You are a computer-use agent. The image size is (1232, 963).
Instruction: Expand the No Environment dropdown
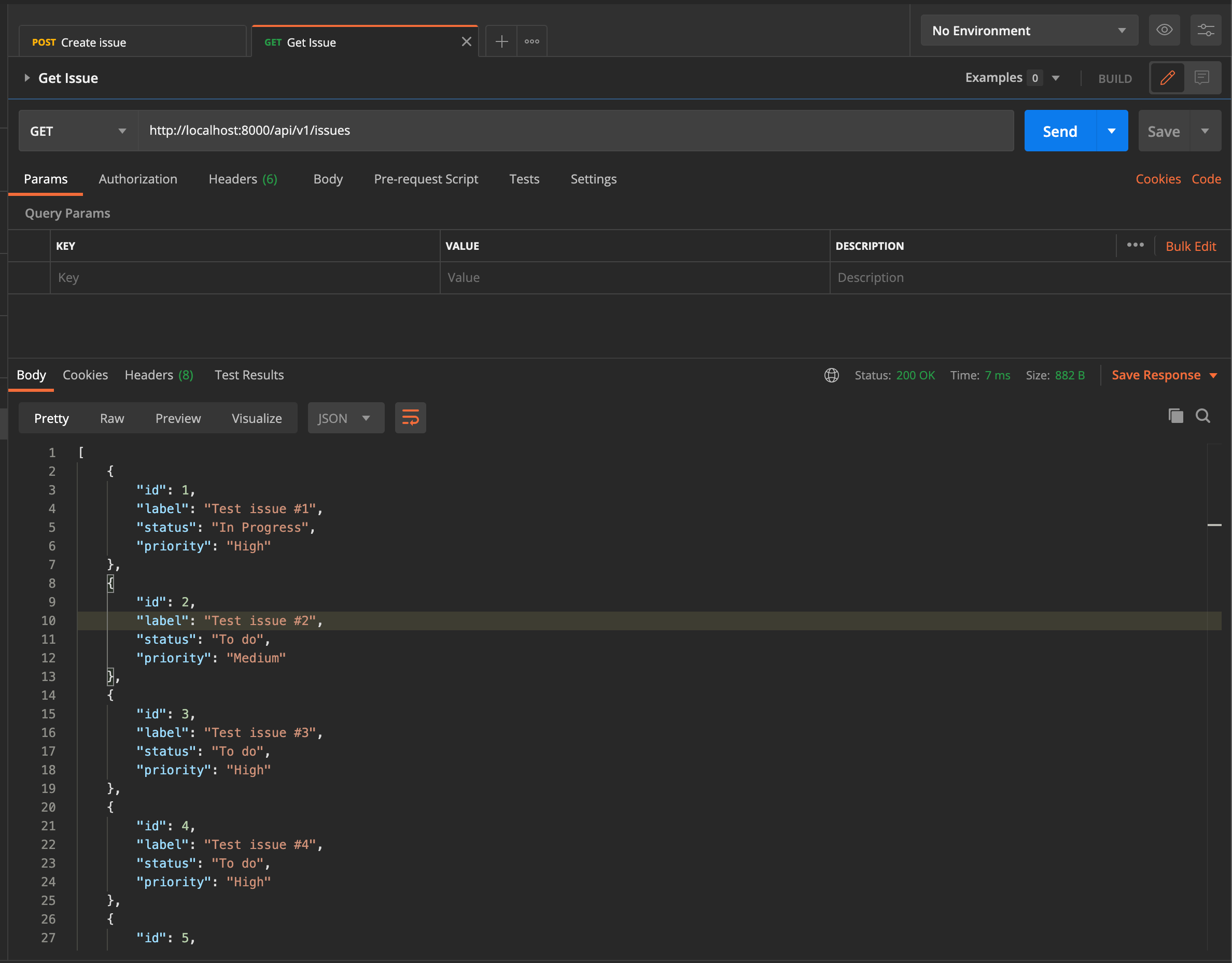click(x=1028, y=31)
